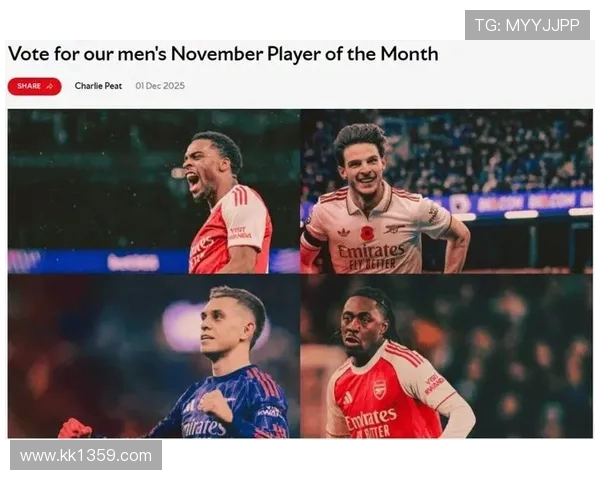Select the long-sleeved red kit player photo
This screenshot has height=480, width=600.
[447, 356]
